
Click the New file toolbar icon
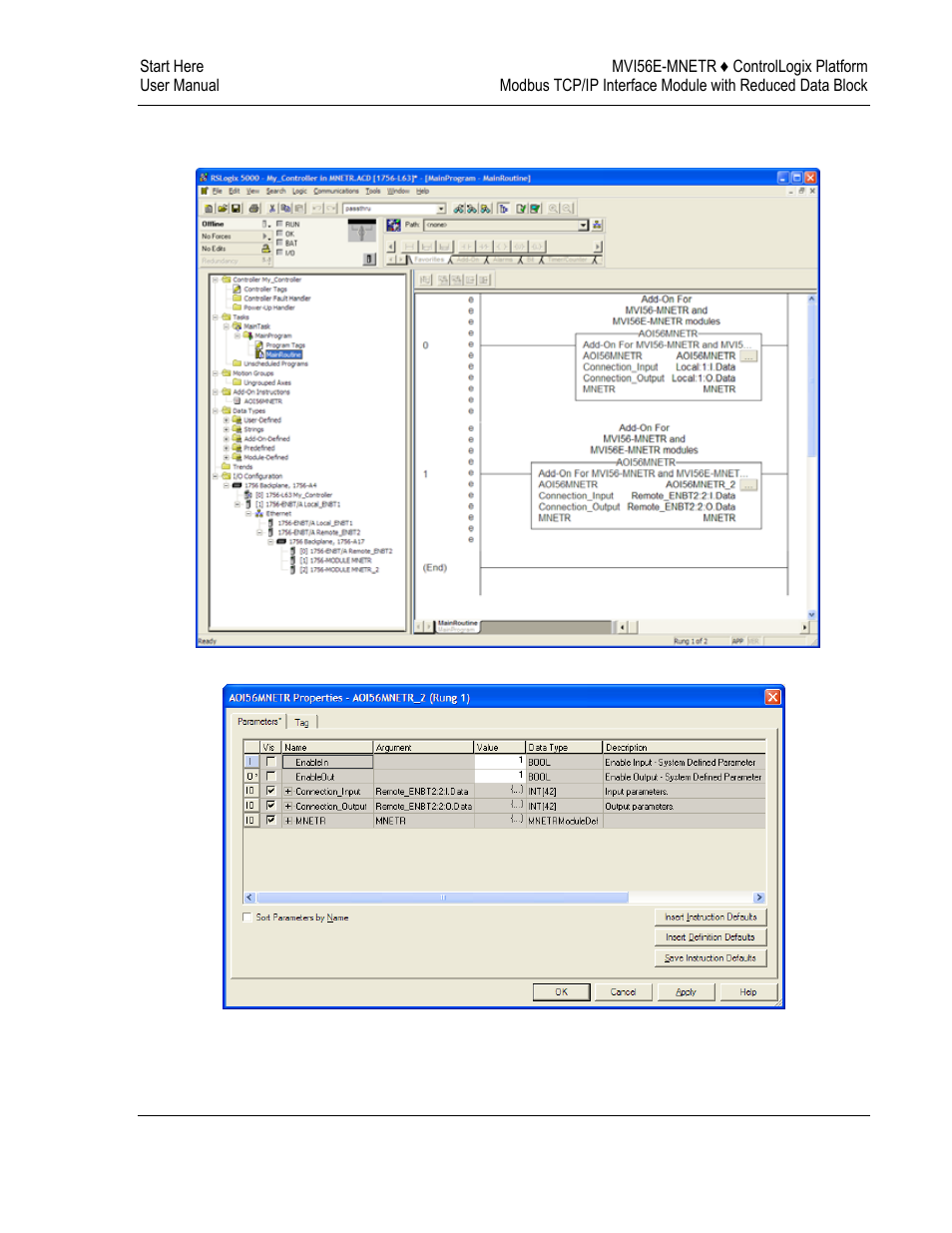[x=209, y=209]
